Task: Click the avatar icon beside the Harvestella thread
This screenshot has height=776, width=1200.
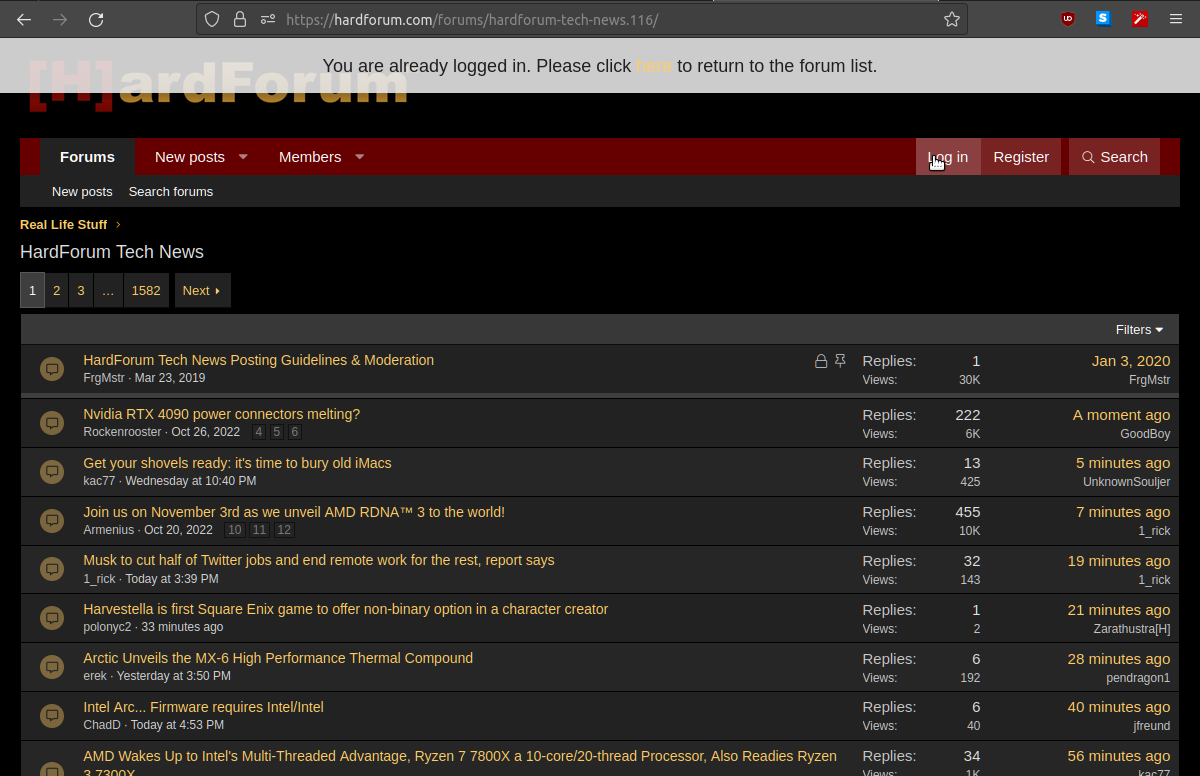Action: pos(52,618)
